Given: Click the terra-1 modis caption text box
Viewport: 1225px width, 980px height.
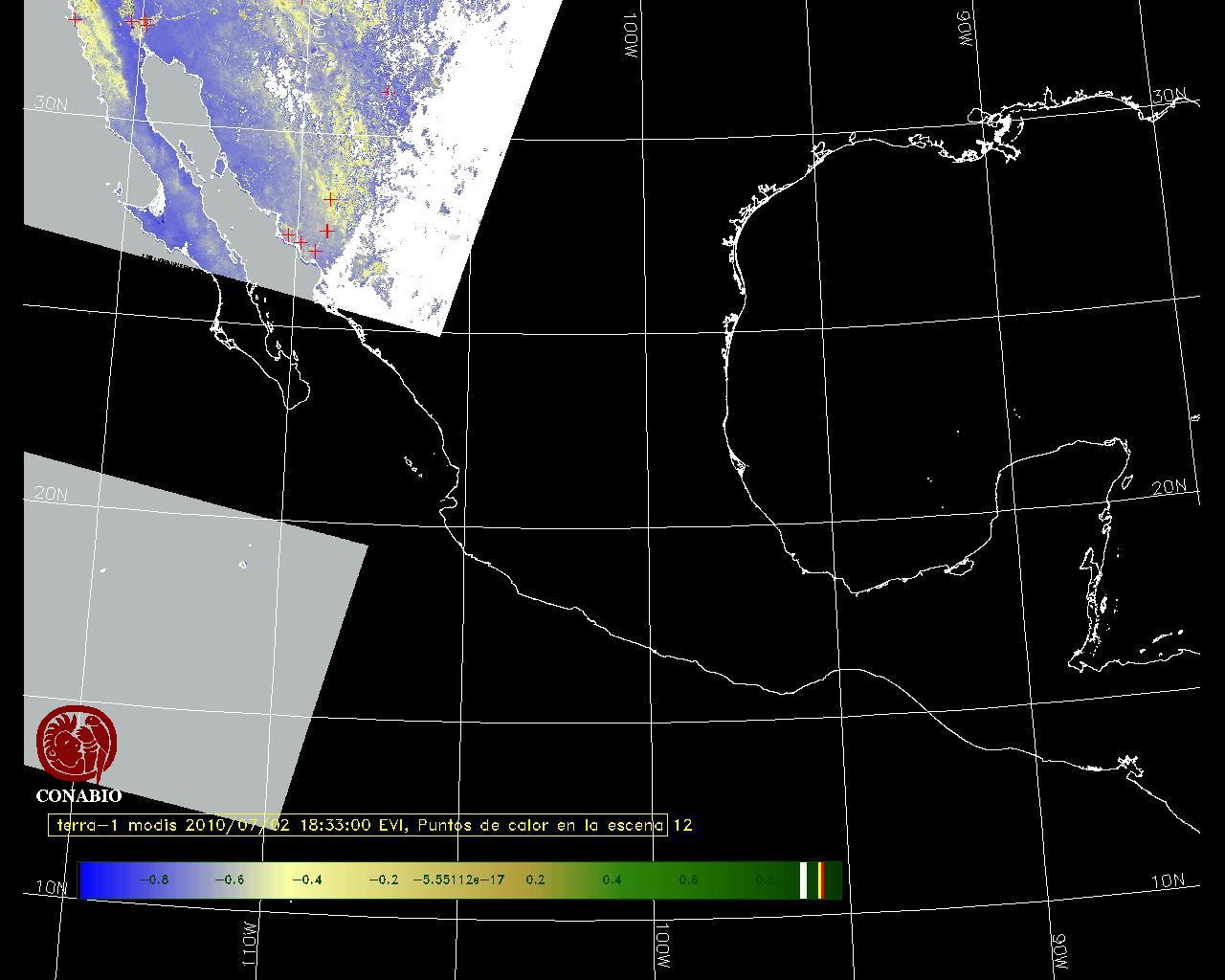Looking at the screenshot, I should [358, 825].
